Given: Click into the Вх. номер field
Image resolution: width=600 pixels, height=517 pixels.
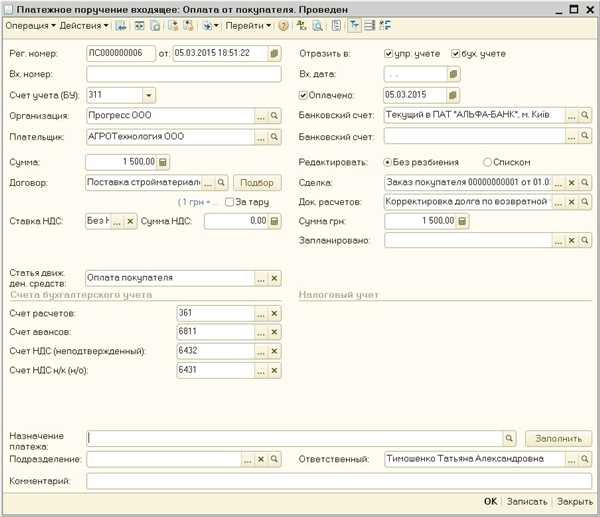Looking at the screenshot, I should (x=184, y=74).
